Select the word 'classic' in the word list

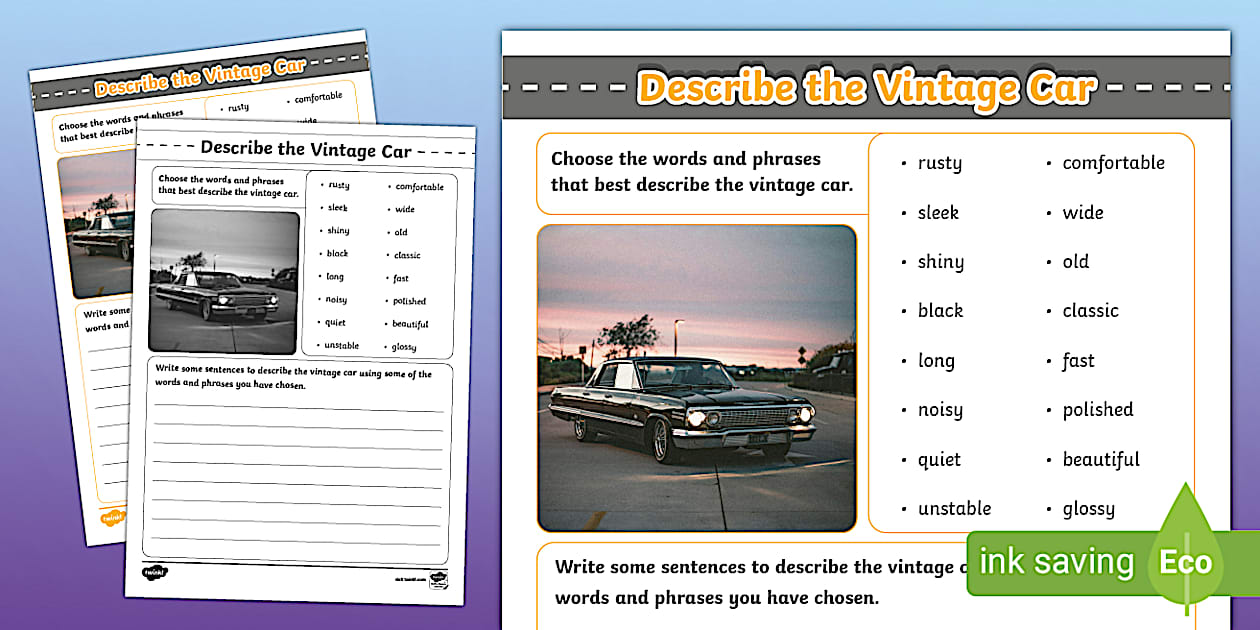1090,311
